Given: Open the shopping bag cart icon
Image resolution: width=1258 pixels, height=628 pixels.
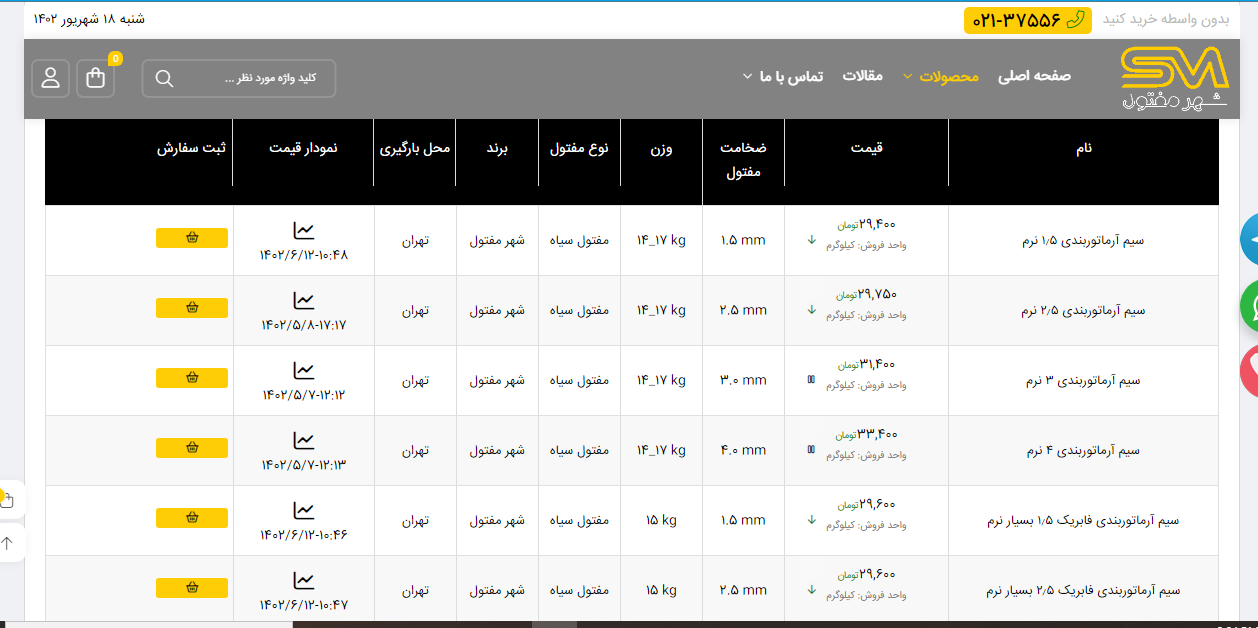Looking at the screenshot, I should [96, 78].
